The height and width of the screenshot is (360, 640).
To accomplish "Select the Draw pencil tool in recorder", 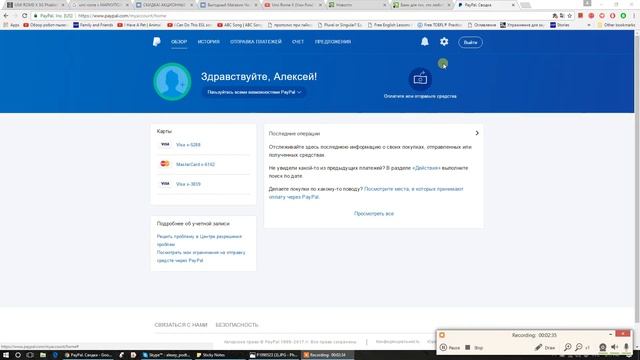I will [x=545, y=348].
